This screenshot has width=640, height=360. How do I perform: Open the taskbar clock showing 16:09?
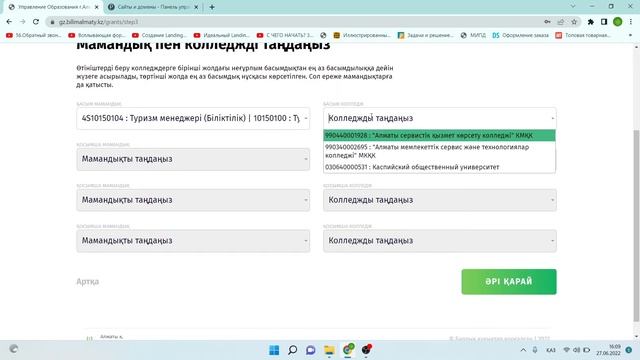coord(608,350)
